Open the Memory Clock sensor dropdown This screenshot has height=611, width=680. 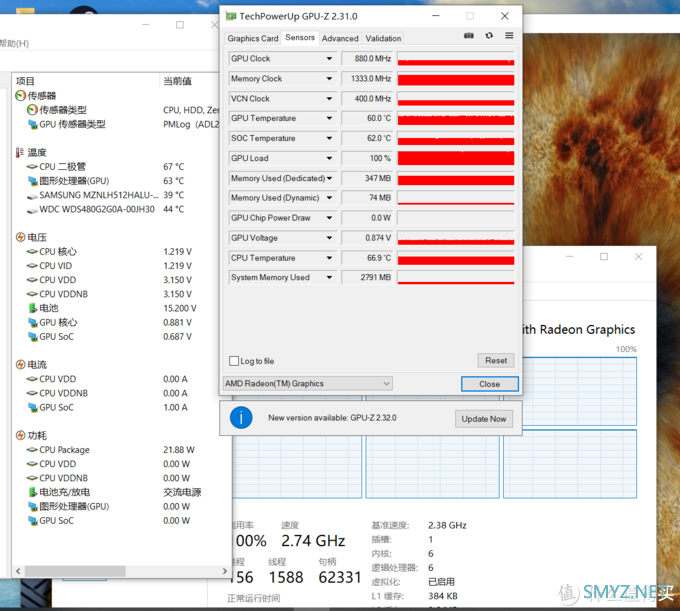329,78
